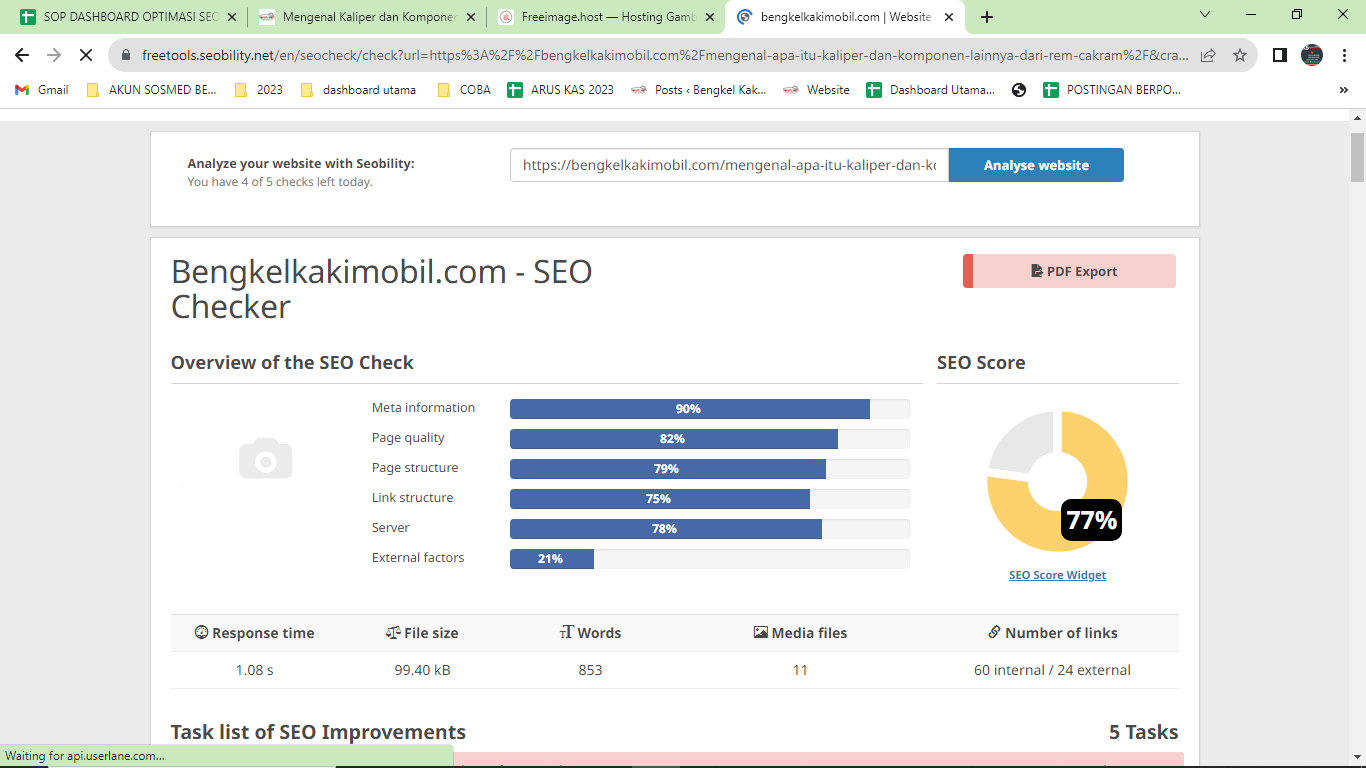
Task: Click 60 internal / 24 external value
Action: (1052, 670)
